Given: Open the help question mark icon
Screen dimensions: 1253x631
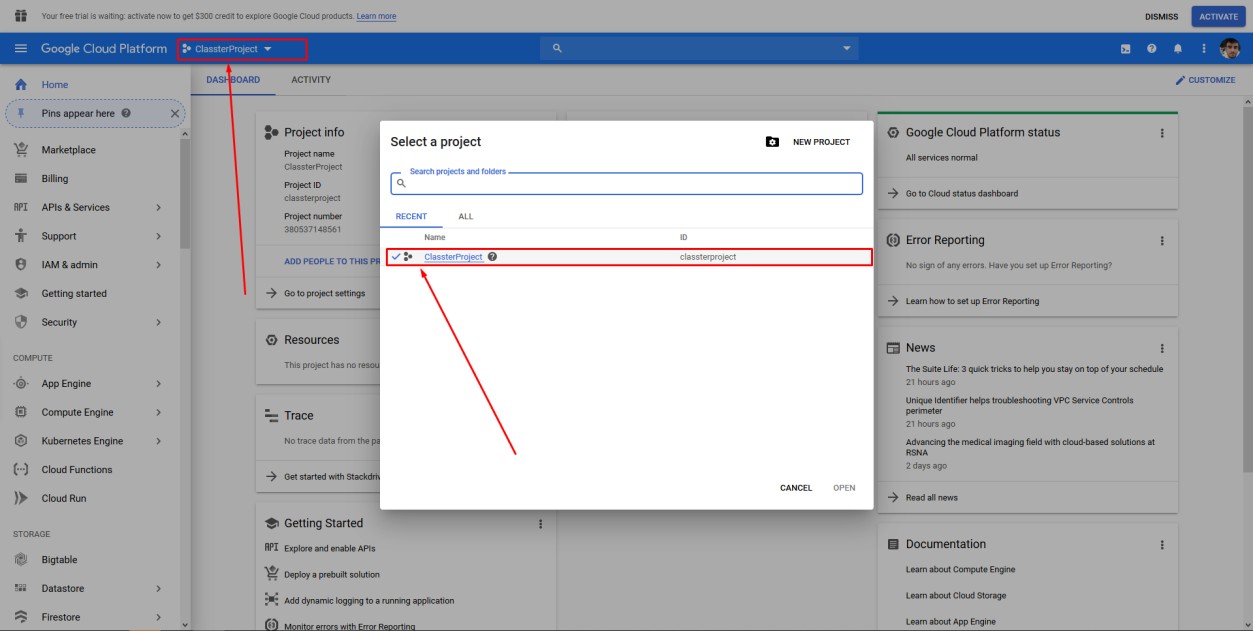Looking at the screenshot, I should [1152, 49].
